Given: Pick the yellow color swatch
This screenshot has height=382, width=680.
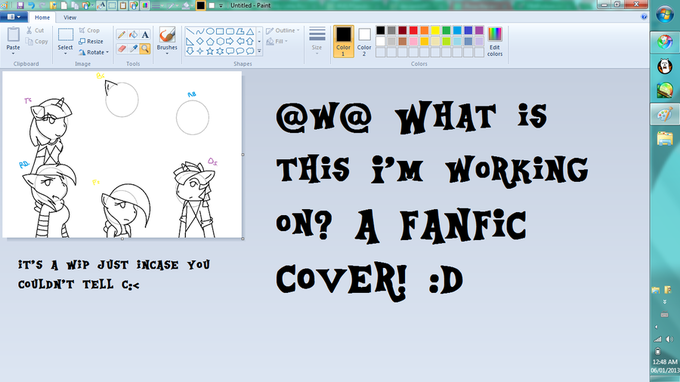Looking at the screenshot, I should [435, 30].
